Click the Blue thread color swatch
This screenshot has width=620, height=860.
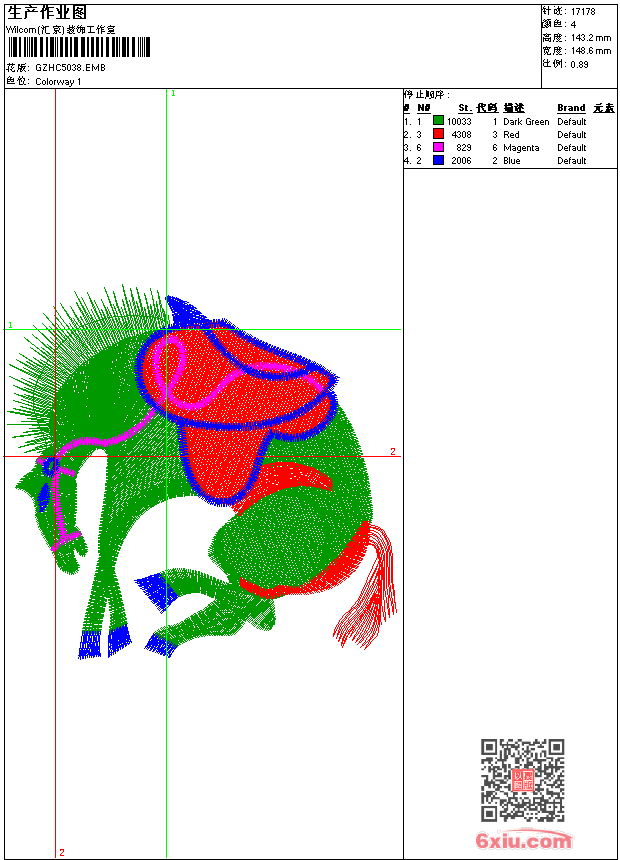(438, 160)
